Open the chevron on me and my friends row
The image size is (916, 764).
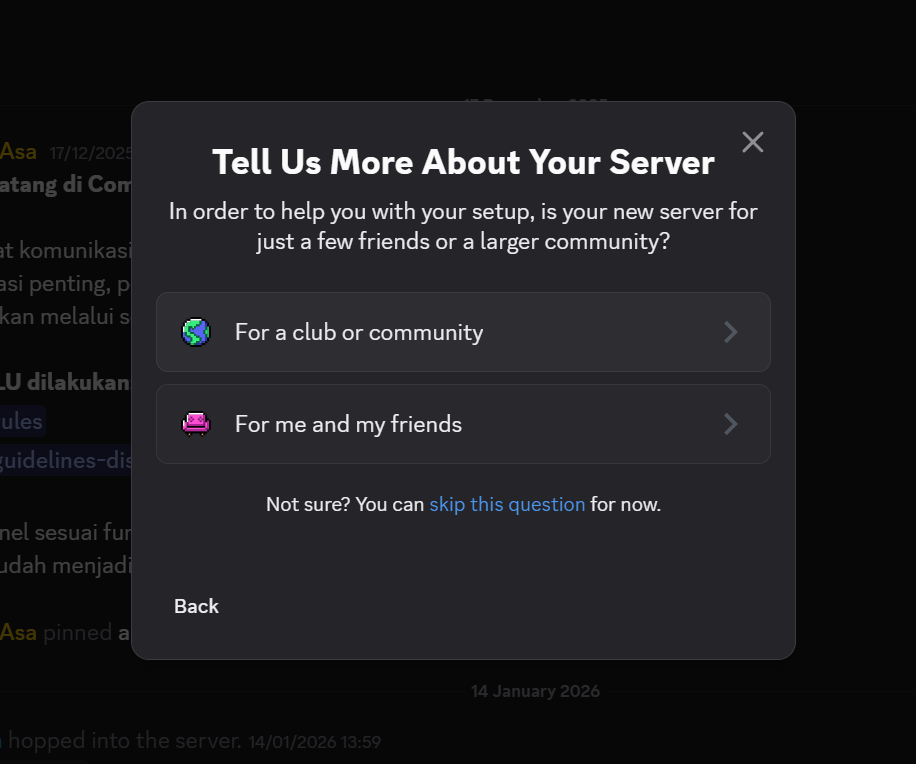coord(730,424)
